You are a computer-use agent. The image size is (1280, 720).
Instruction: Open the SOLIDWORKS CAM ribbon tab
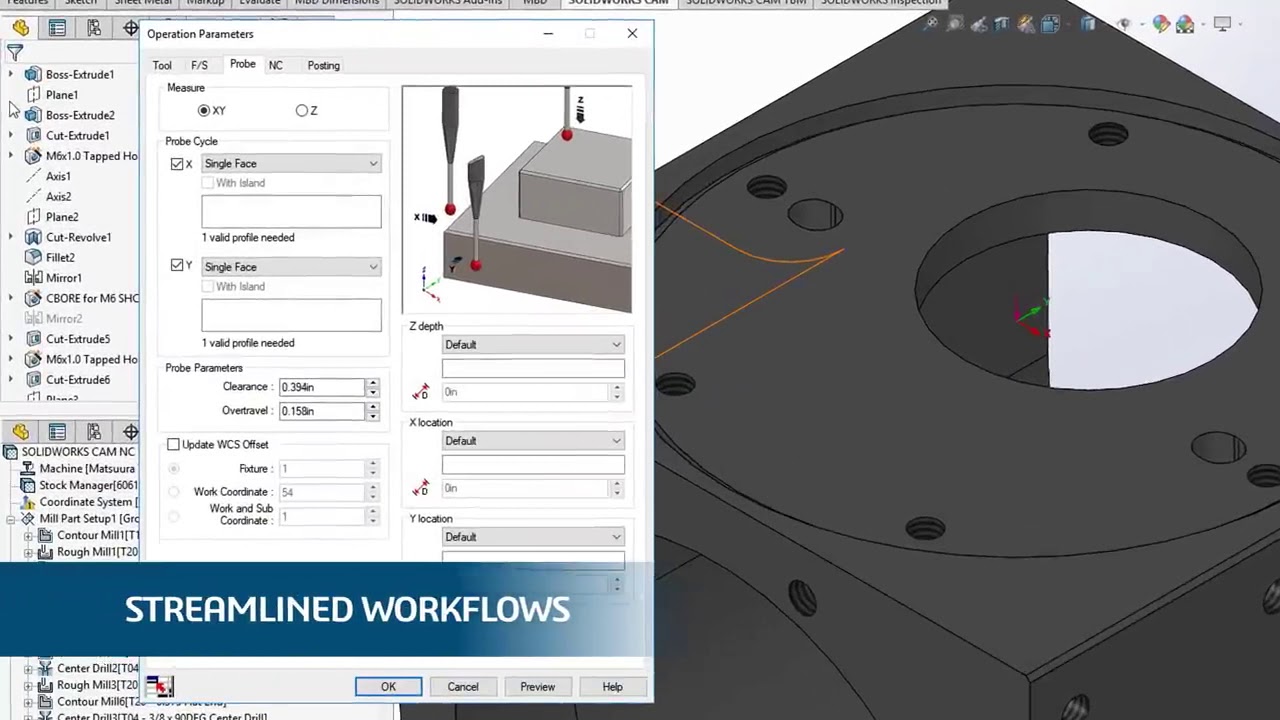618,4
